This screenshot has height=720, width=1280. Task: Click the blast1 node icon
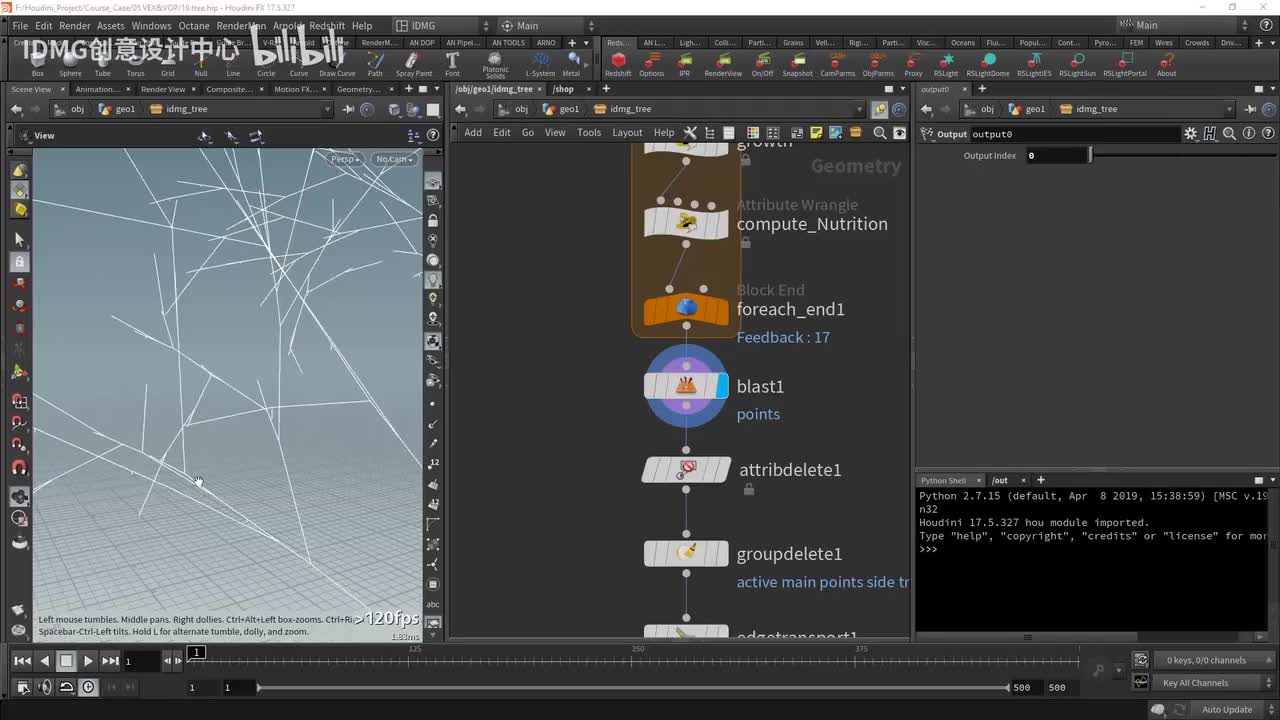(x=686, y=386)
